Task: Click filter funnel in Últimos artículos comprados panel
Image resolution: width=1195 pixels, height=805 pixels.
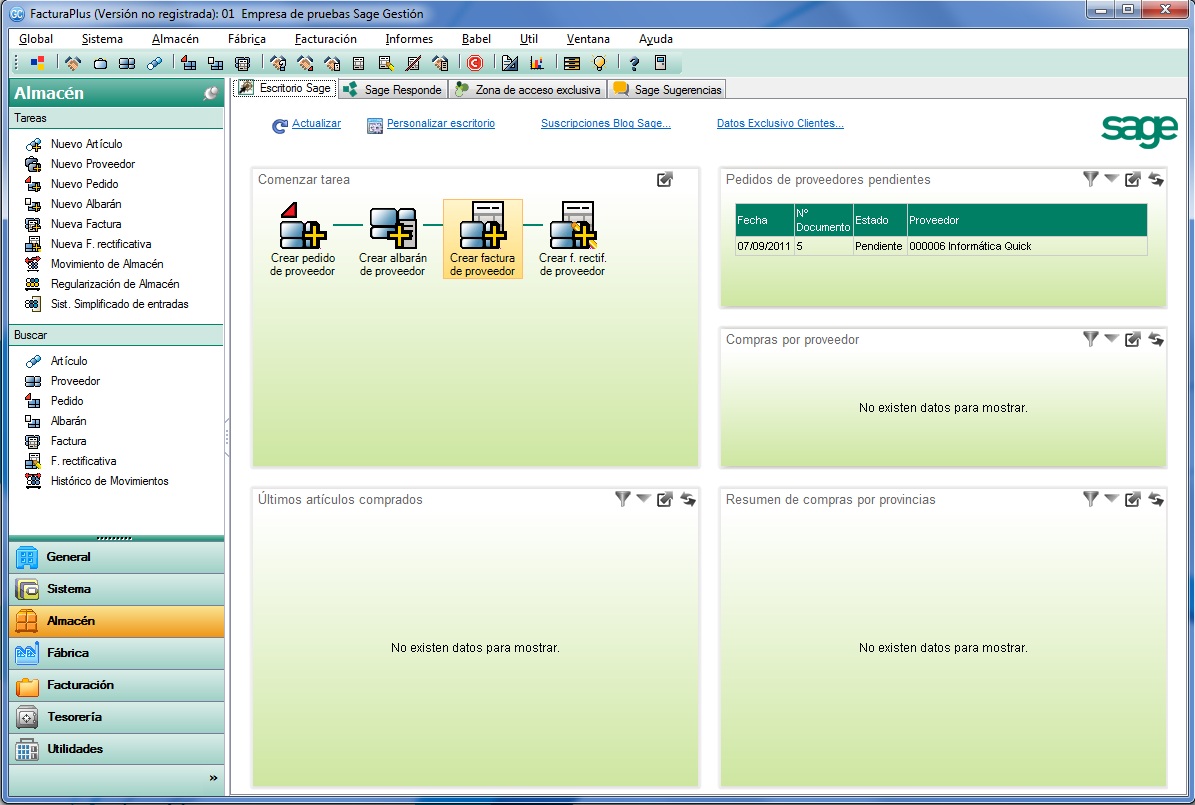Action: click(x=623, y=499)
